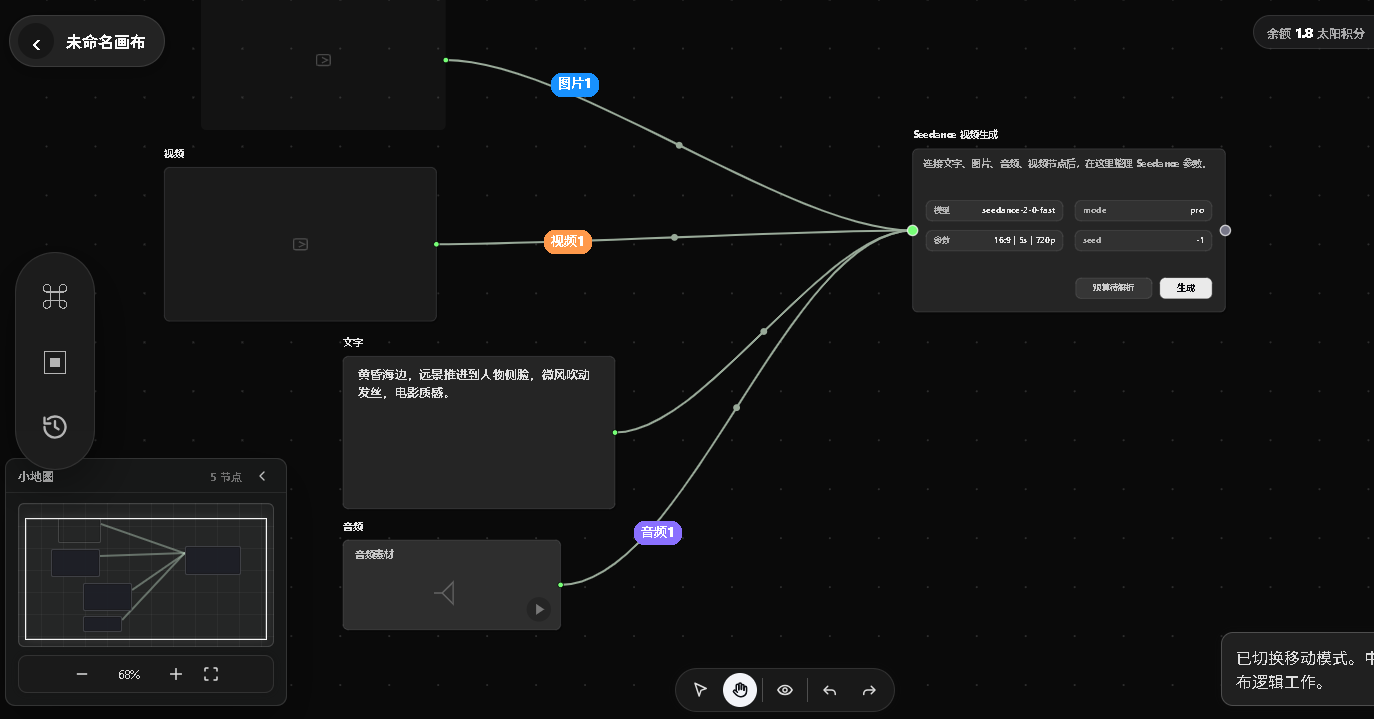Go back using the arrow beside 未命名画布
The width and height of the screenshot is (1374, 719).
[x=36, y=43]
